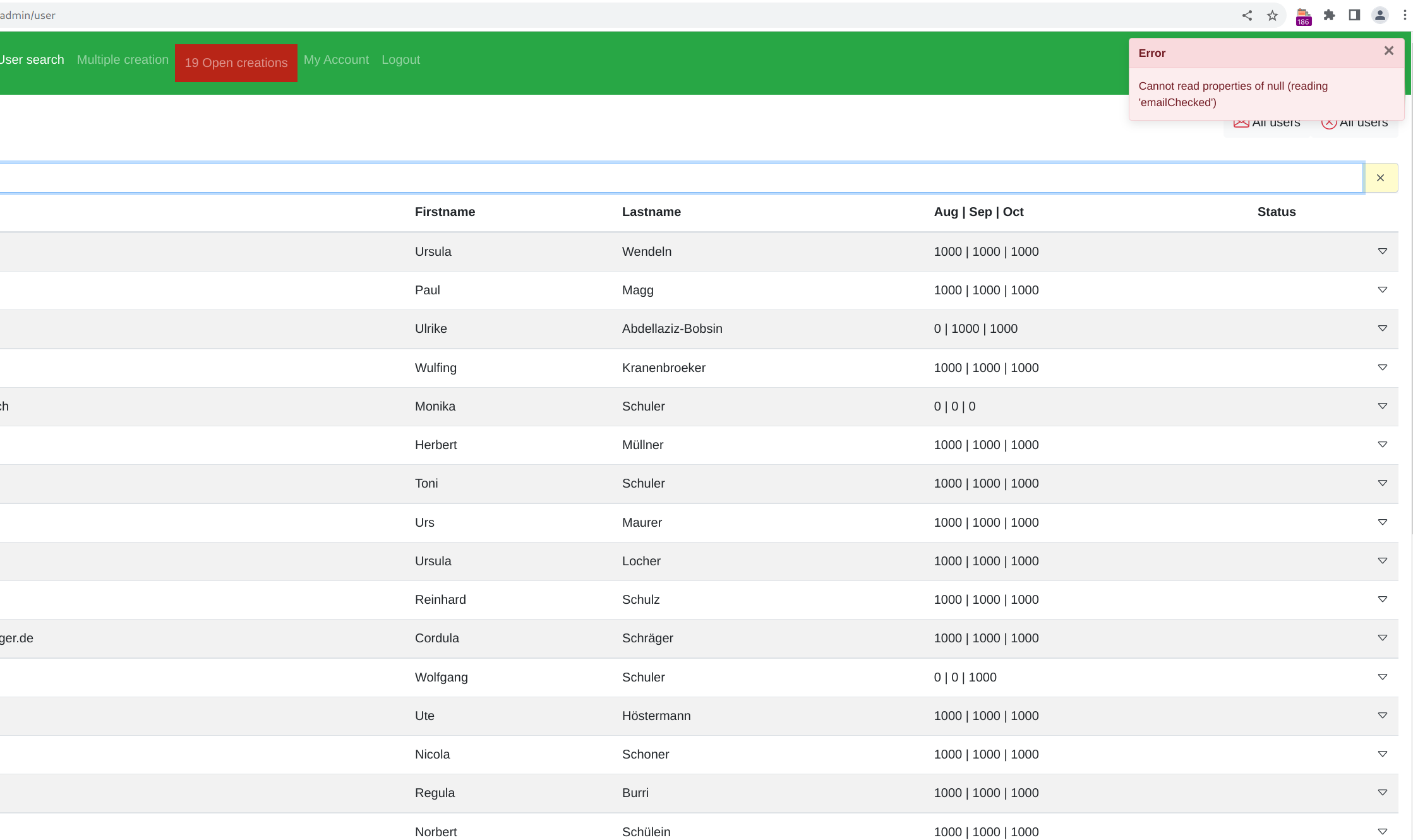Open Chrome three-dot menu

coord(1405,16)
